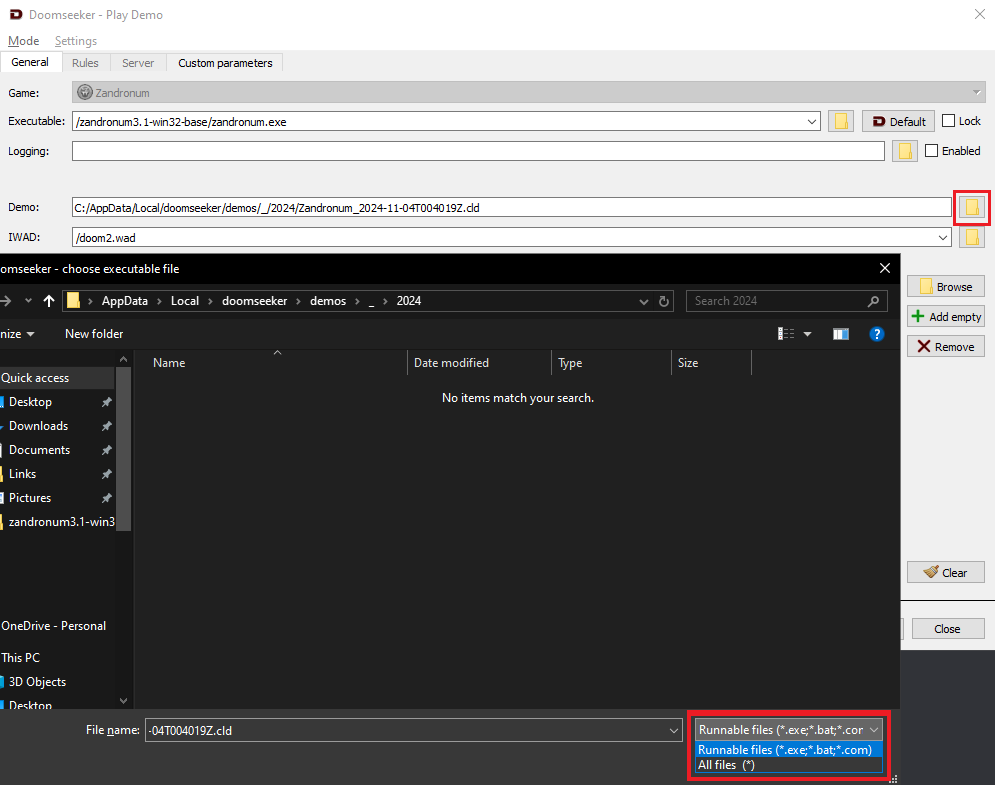Click the file dialog help question icon
The image size is (995, 785).
877,334
